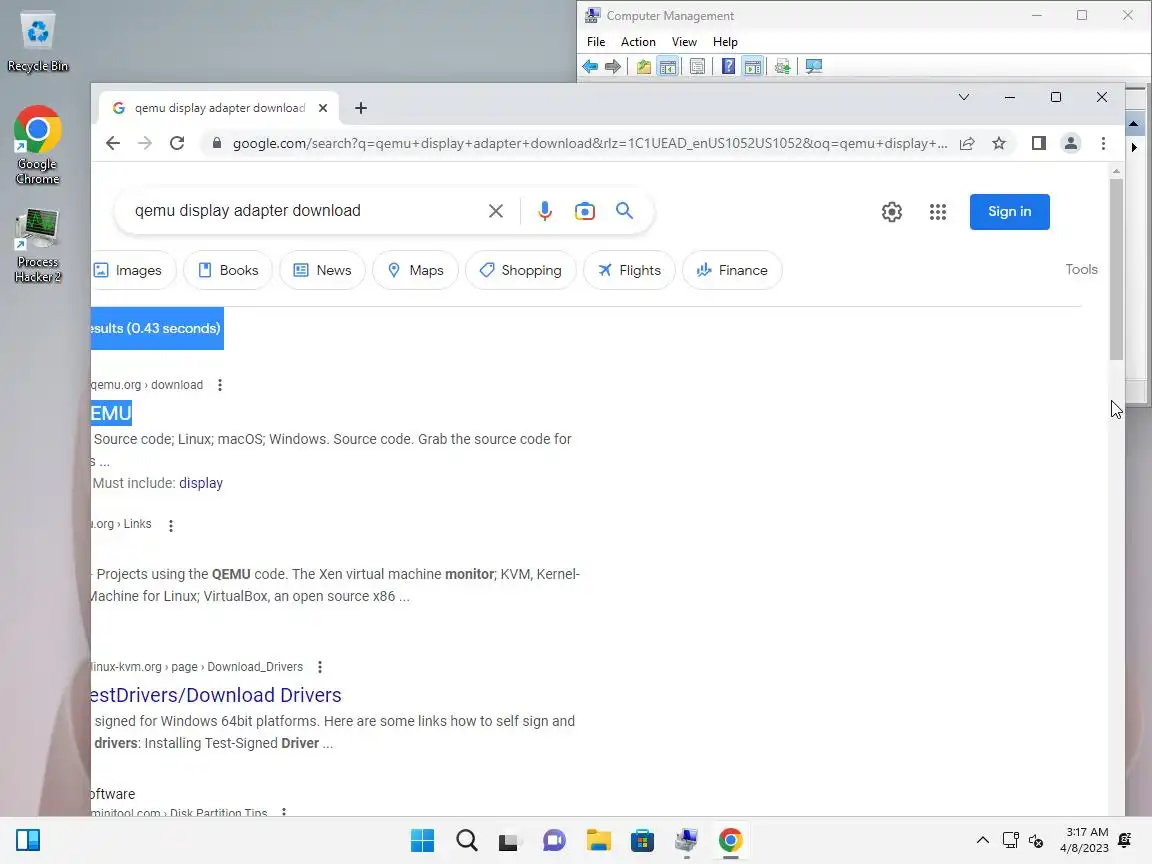Open Google settings gear
Screen dimensions: 1152x864
(891, 212)
